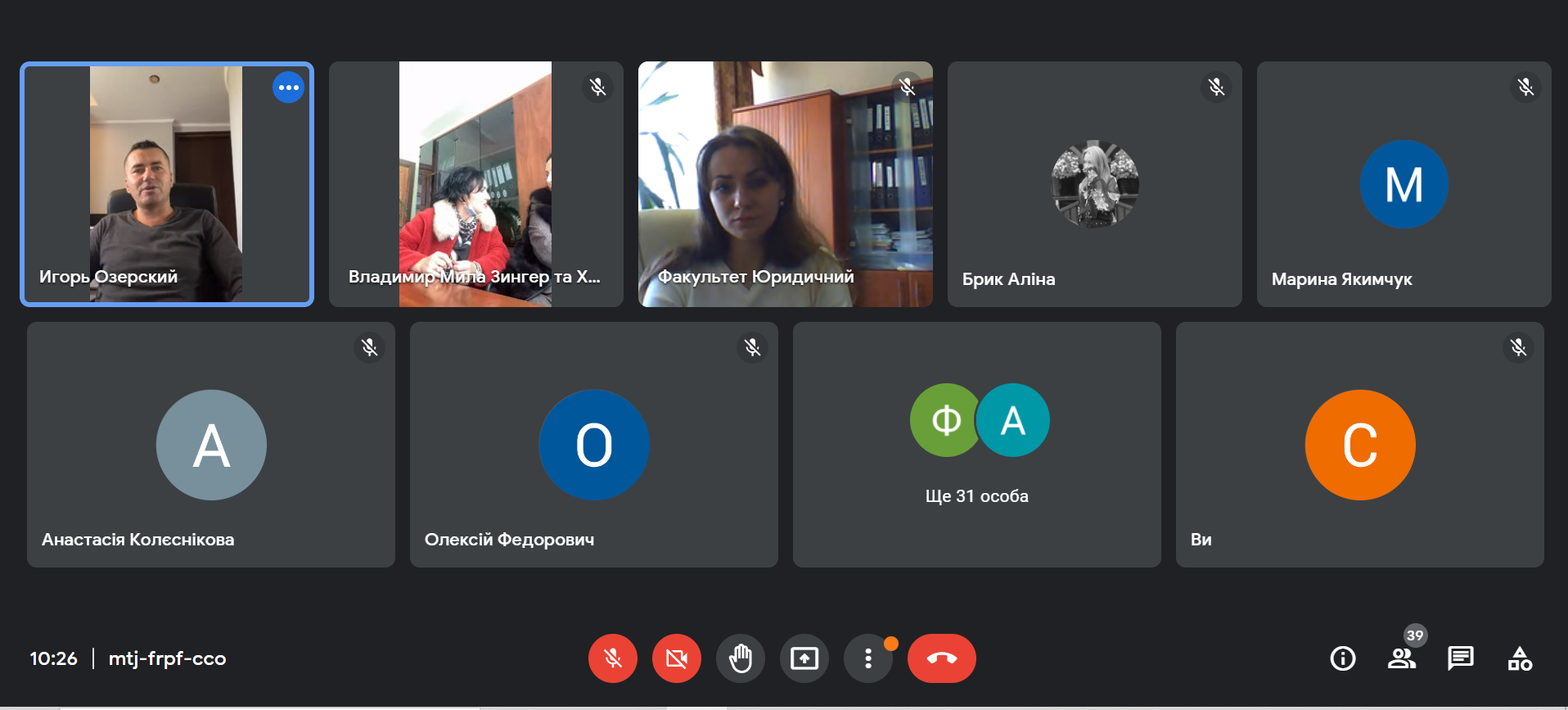Open tile options on Игорь Озерский video
Viewport: 1568px width, 710px height.
pos(288,88)
